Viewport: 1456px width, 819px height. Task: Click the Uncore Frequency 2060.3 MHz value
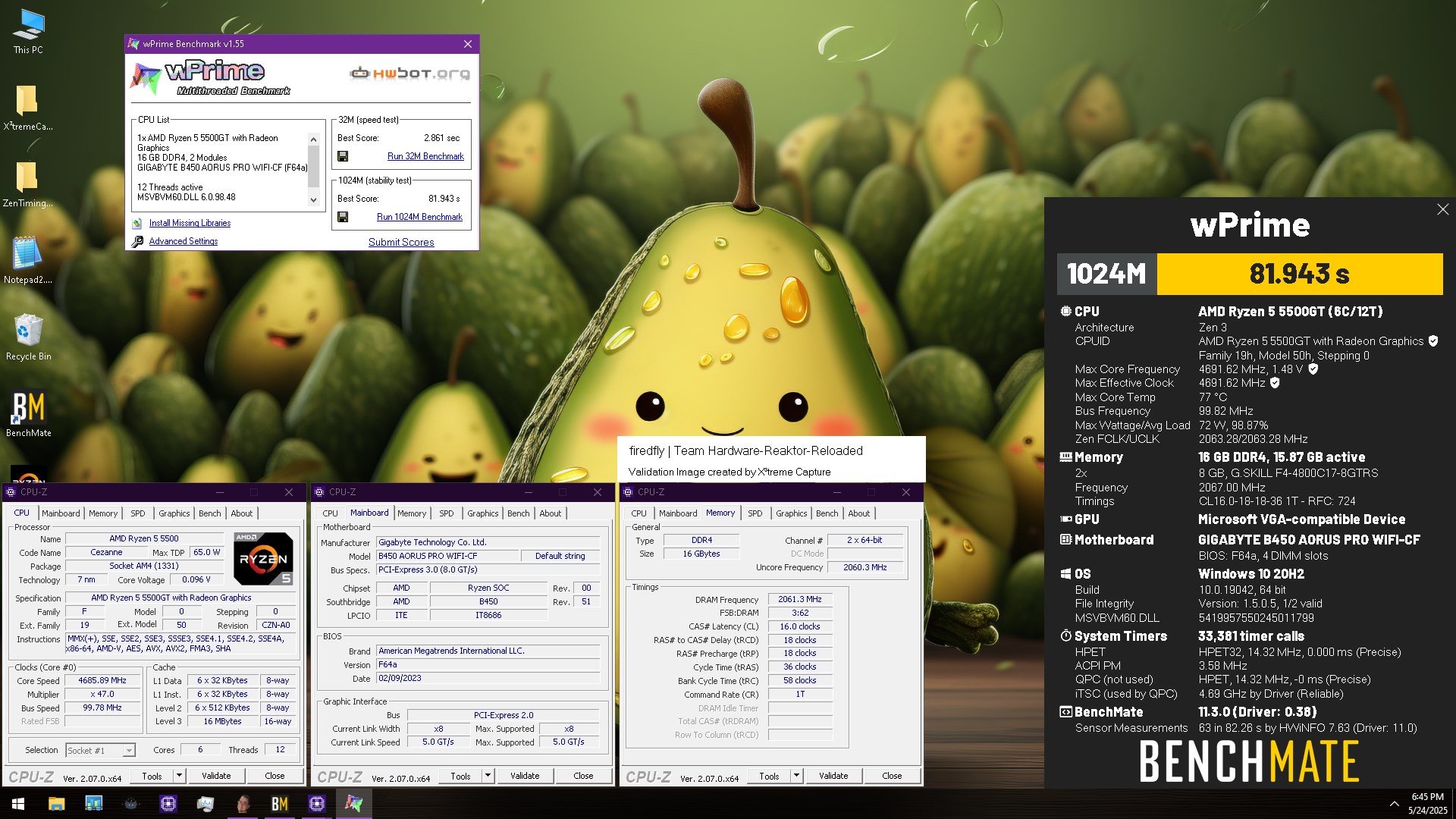[865, 567]
